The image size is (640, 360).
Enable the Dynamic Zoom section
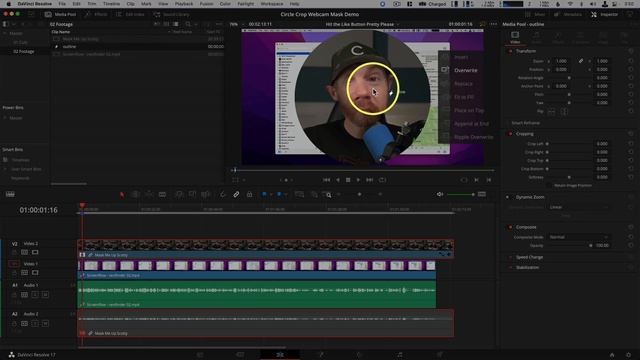[x=508, y=197]
